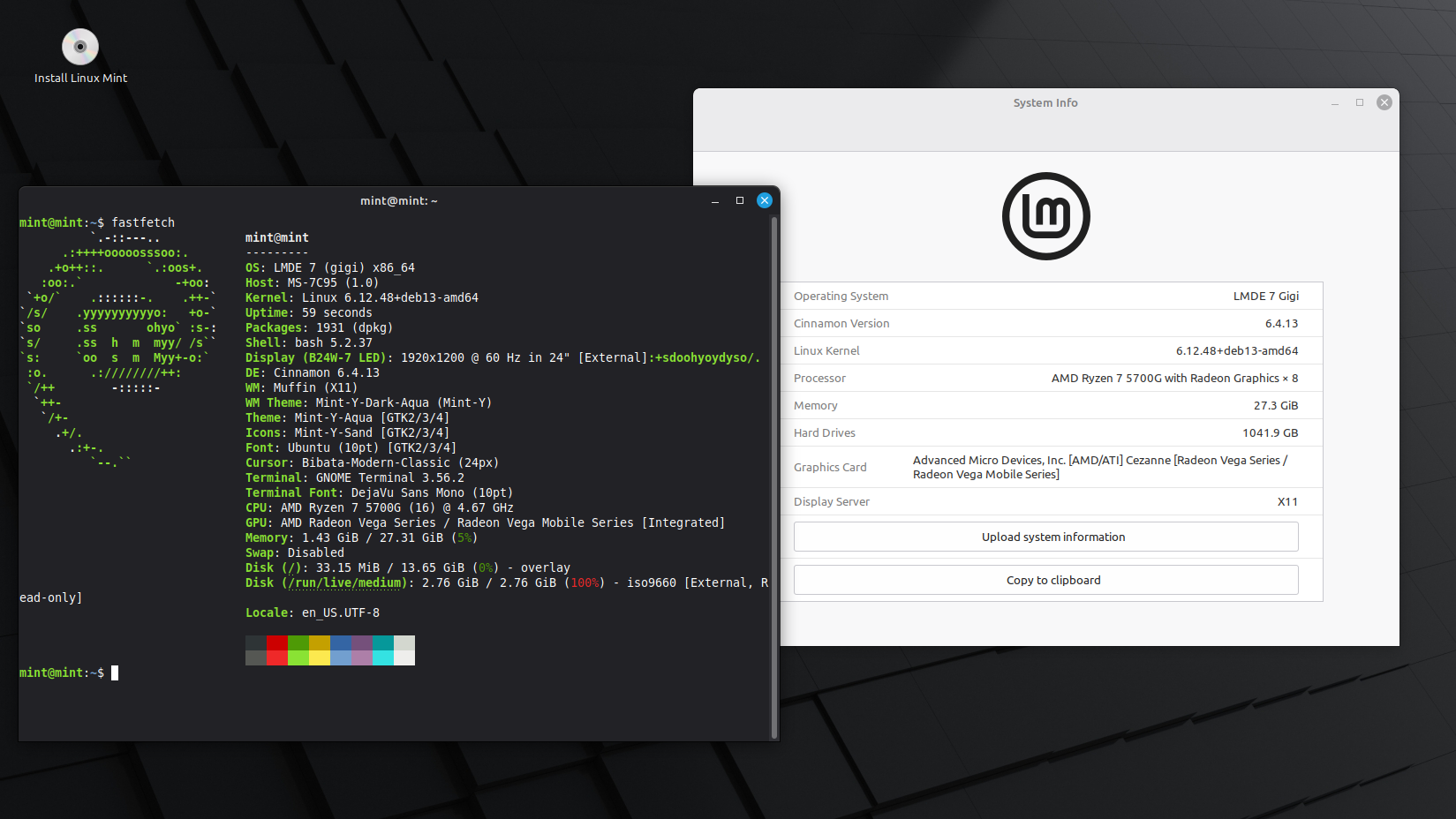Viewport: 1456px width, 819px height.
Task: Click the terminal vertical scrollbar
Action: 774,477
